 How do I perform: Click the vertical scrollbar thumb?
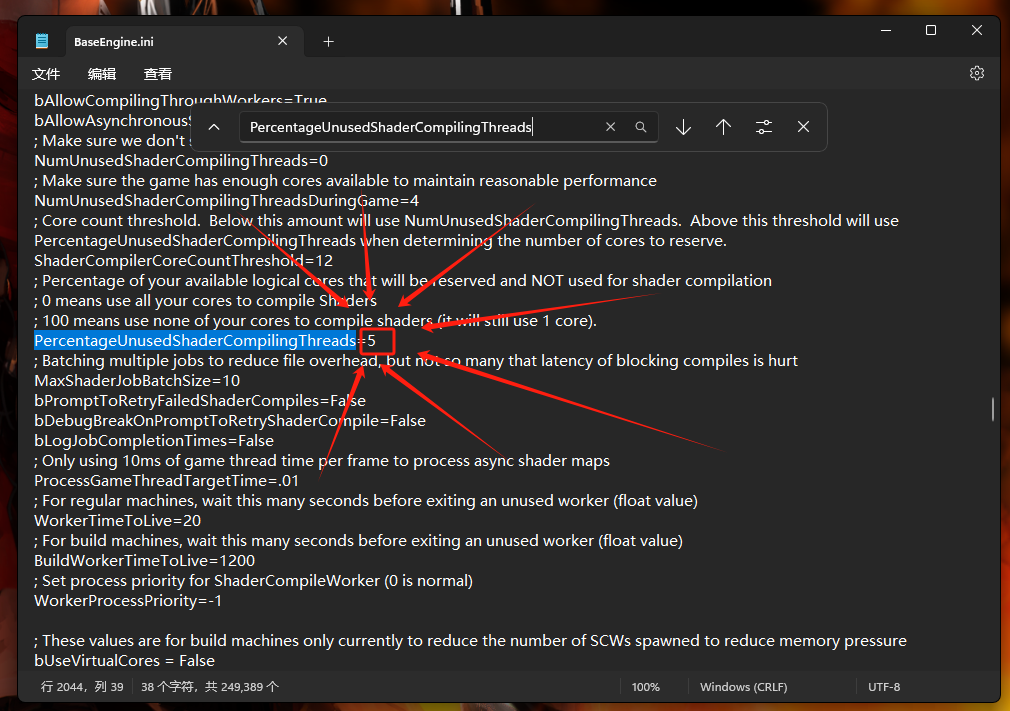992,409
